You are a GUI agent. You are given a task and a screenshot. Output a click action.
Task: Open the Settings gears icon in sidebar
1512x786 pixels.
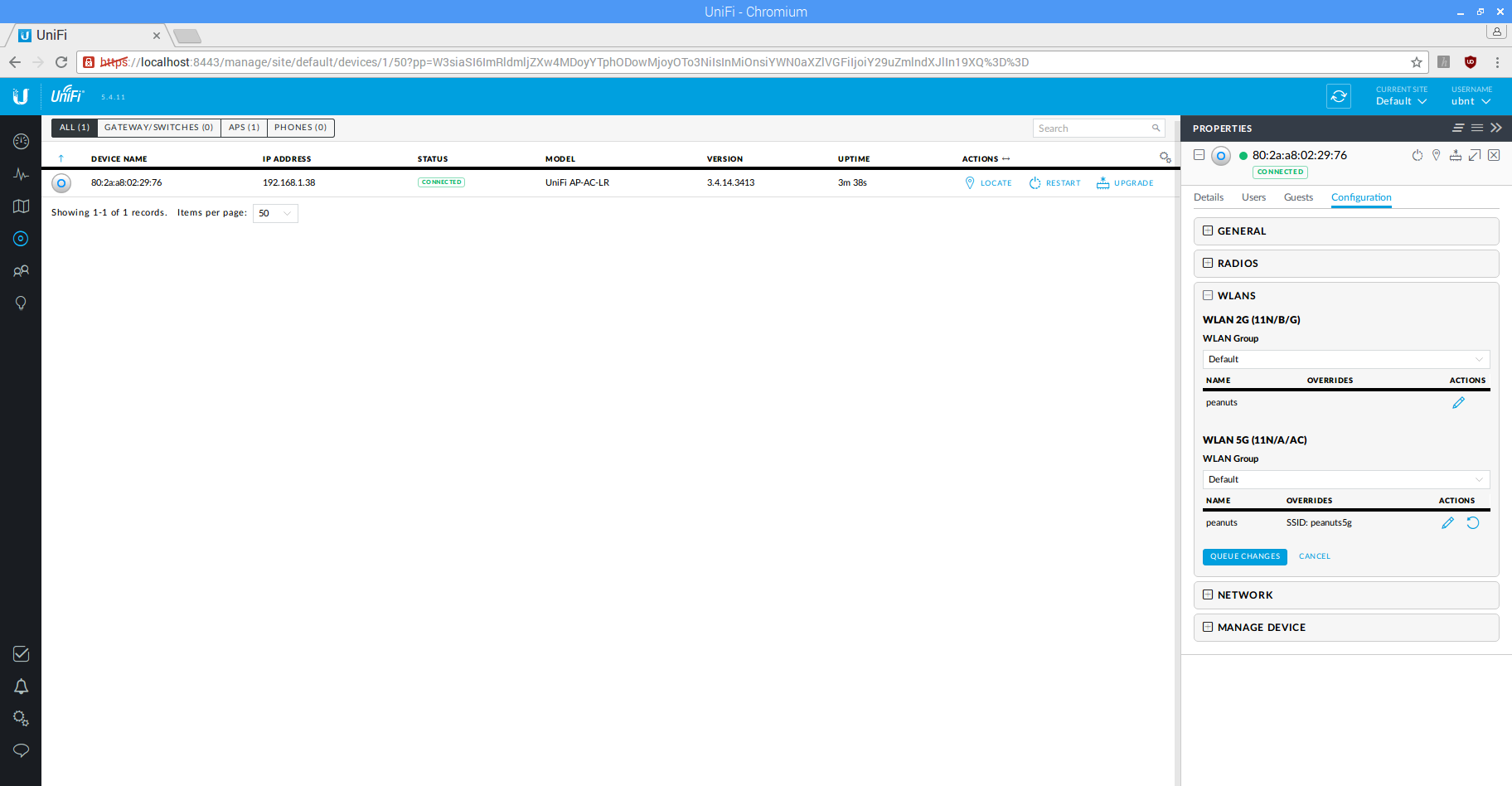21,719
